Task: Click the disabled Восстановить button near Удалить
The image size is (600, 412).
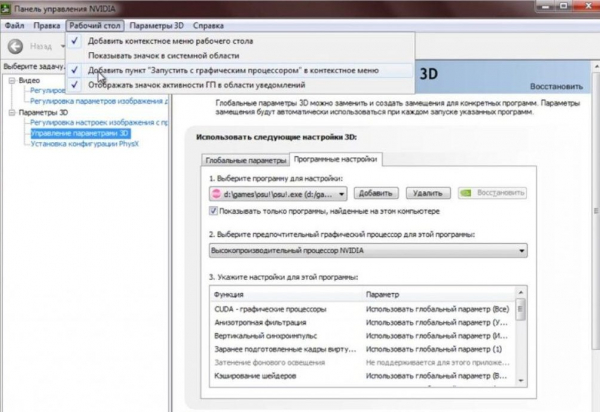Action: pyautogui.click(x=492, y=193)
